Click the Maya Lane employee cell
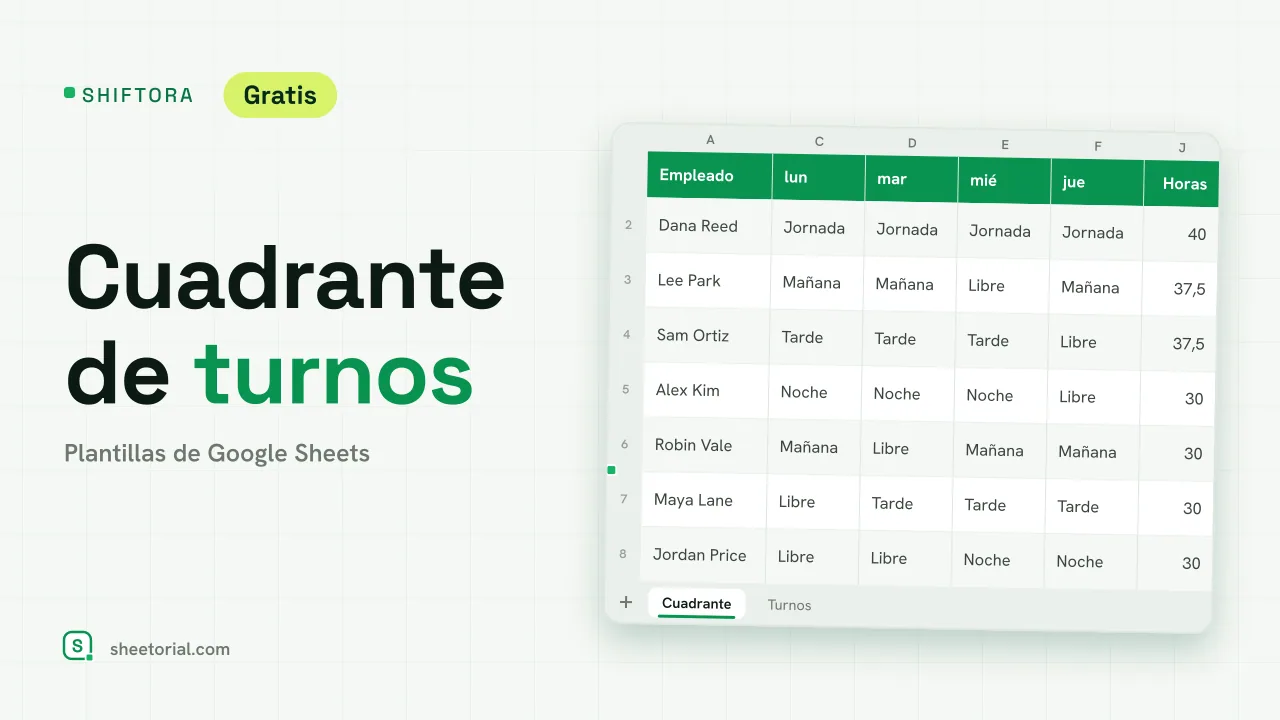 pyautogui.click(x=703, y=501)
